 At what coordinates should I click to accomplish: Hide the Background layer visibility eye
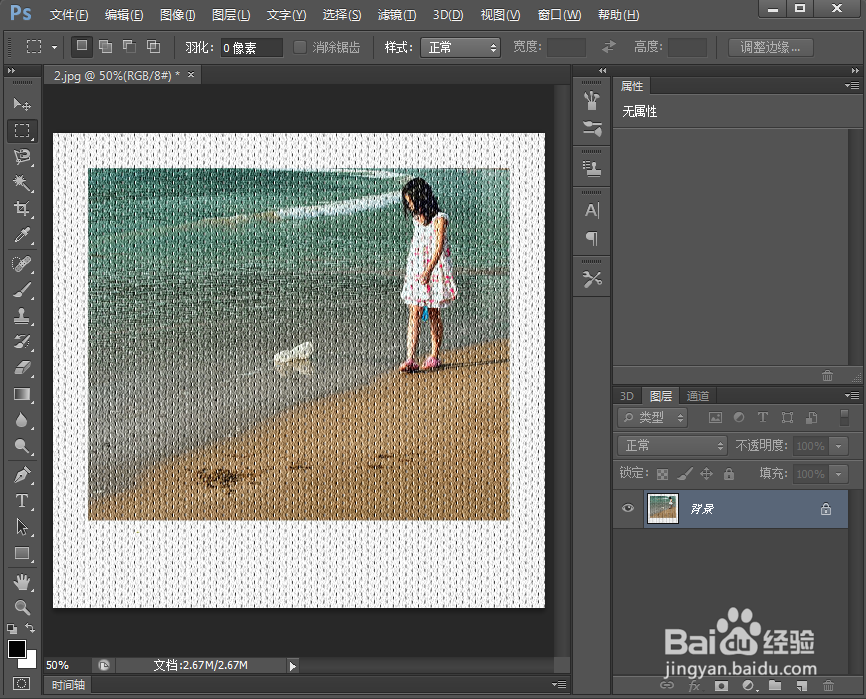(628, 508)
